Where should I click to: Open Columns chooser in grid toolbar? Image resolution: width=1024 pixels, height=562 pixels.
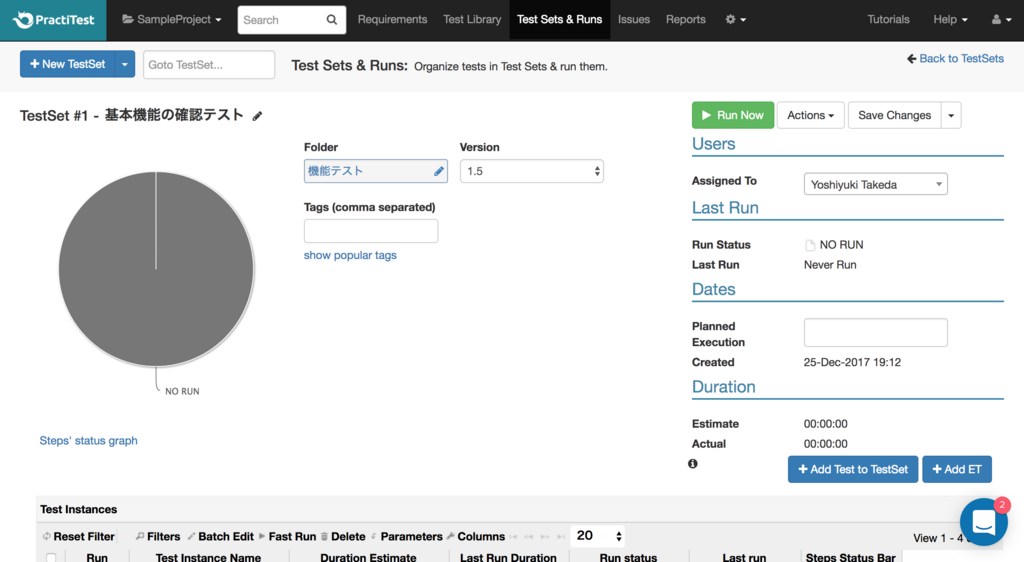click(x=476, y=537)
